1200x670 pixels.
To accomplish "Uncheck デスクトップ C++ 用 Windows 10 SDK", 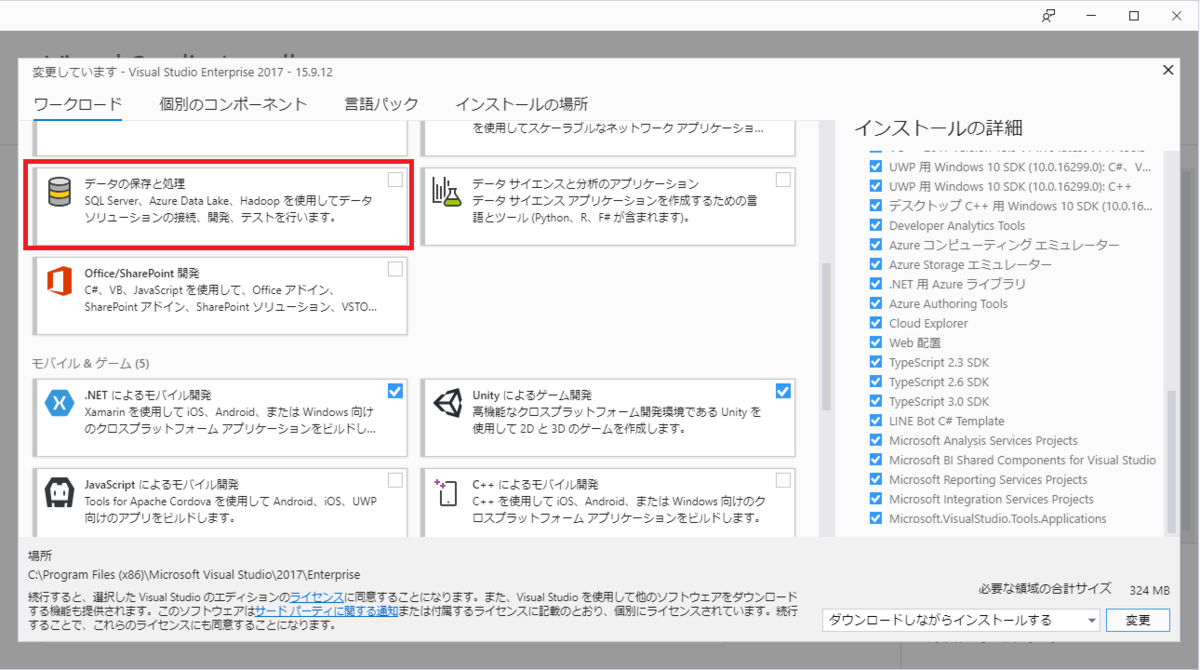I will (876, 206).
